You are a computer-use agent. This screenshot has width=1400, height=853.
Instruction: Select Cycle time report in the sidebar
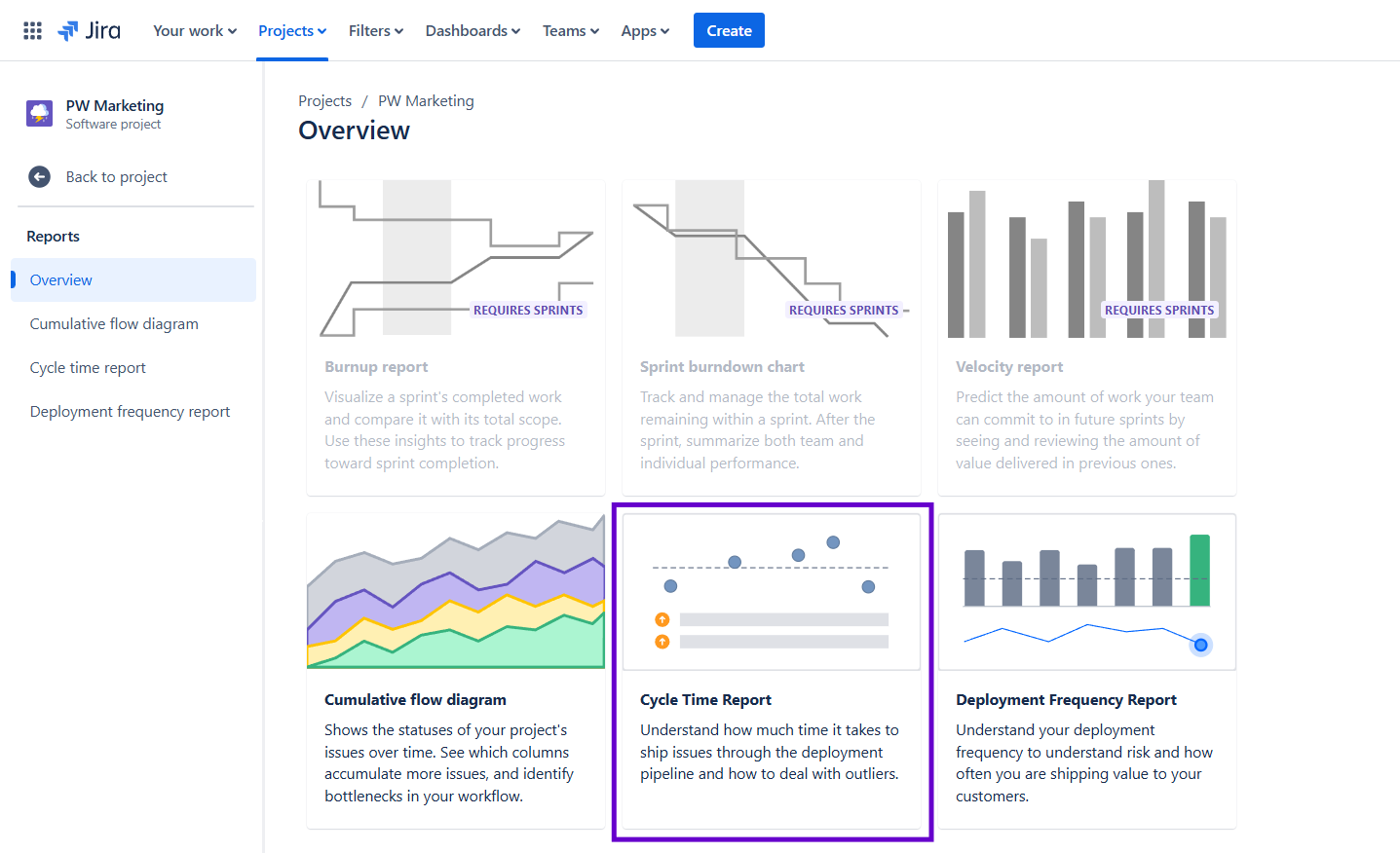coord(87,367)
